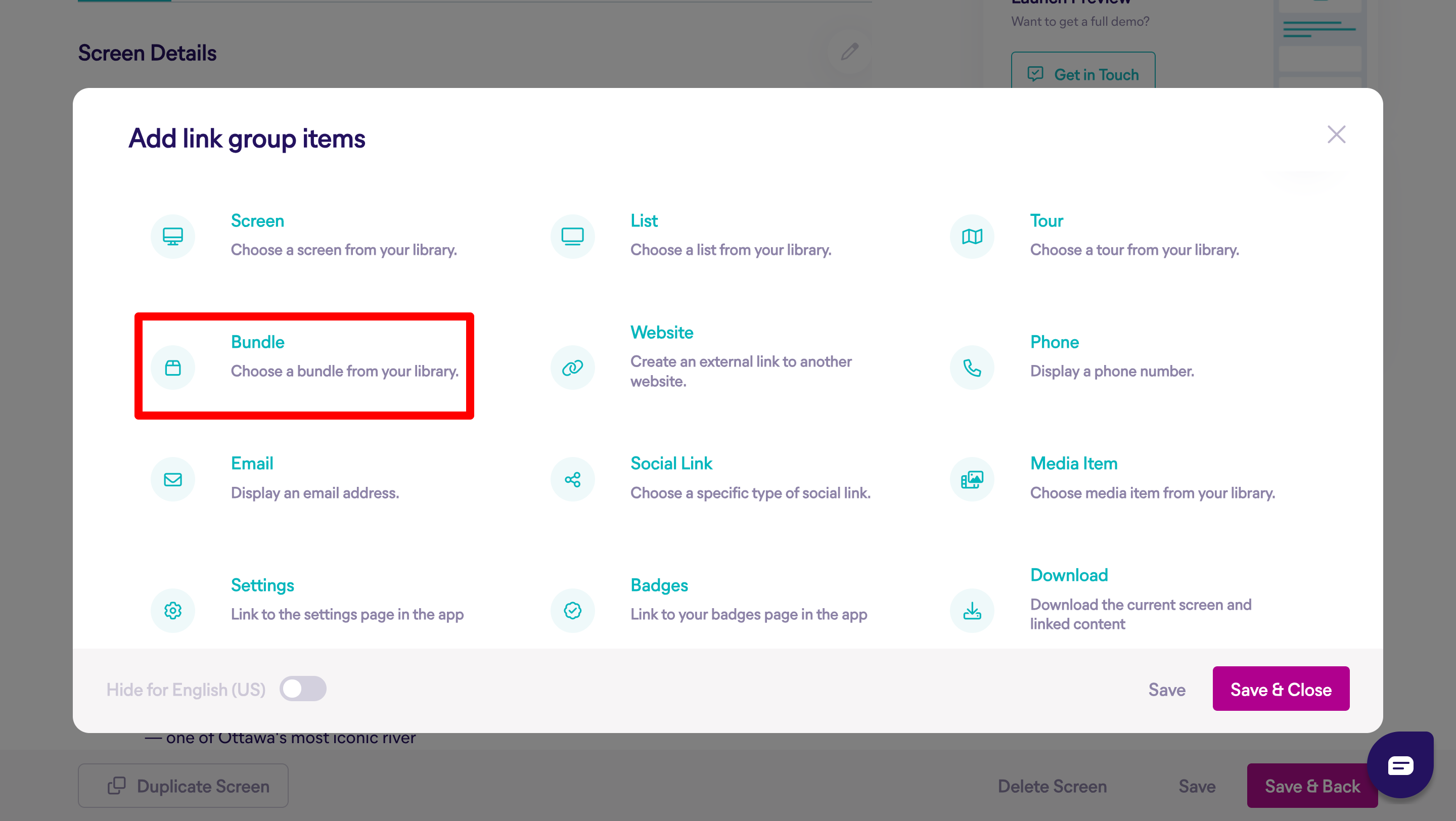Click 'Choose media item from your library.'

point(1153,493)
